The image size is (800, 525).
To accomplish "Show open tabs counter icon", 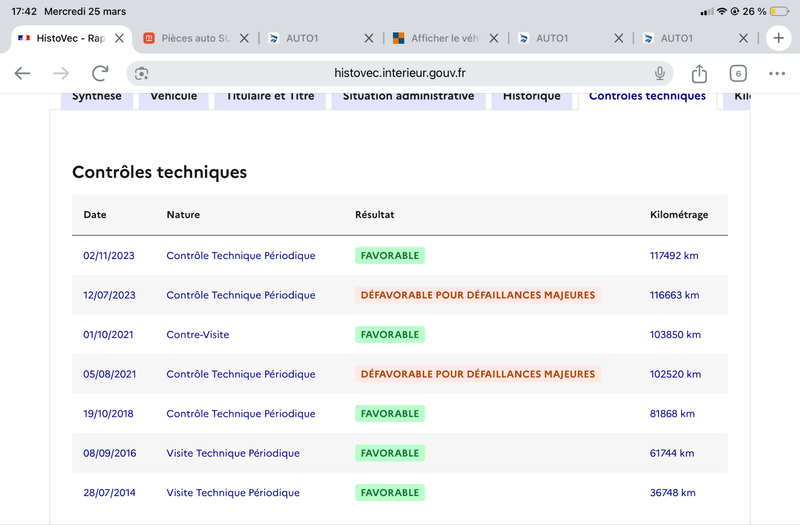I will coord(738,73).
